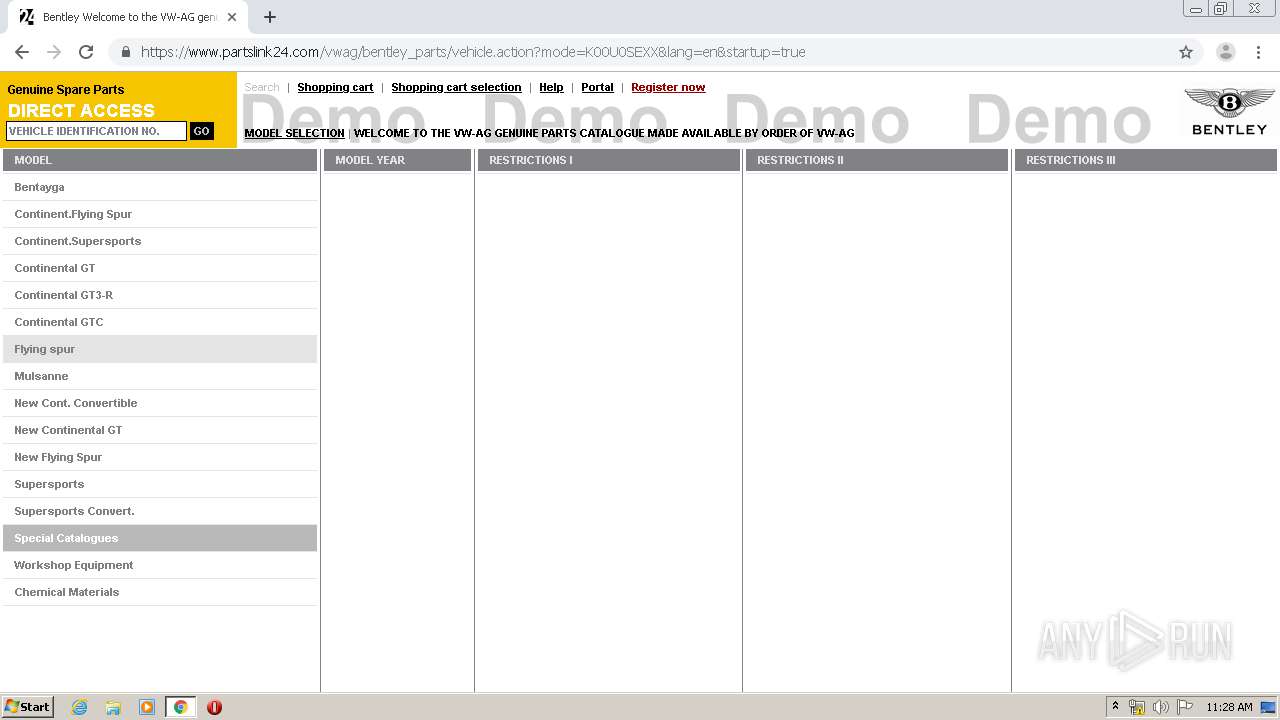Select the Continental GT model

tap(160, 268)
